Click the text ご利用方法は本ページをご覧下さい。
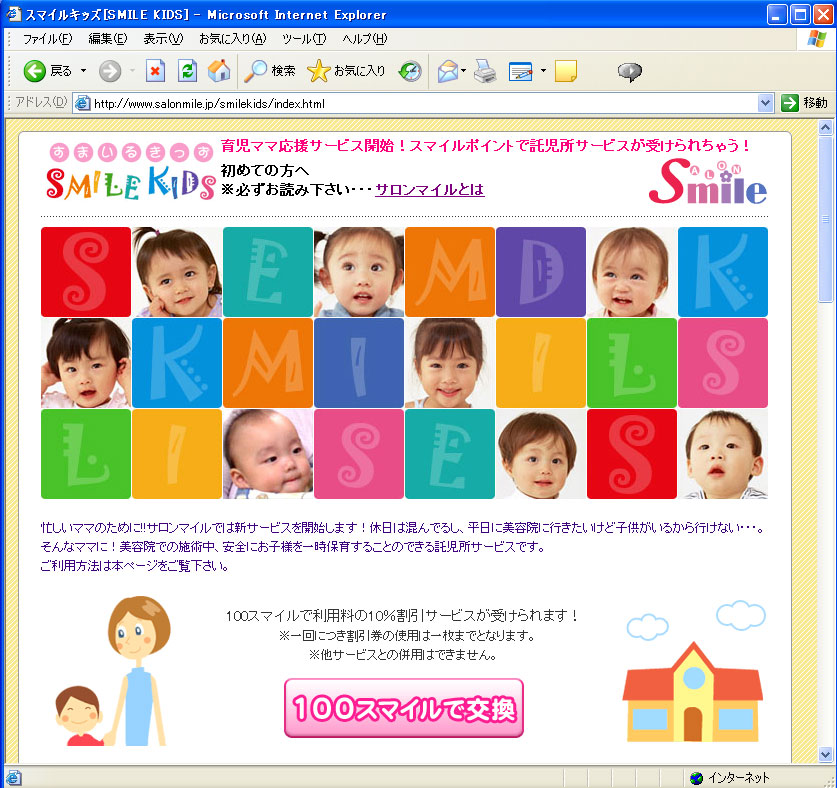 [x=135, y=565]
